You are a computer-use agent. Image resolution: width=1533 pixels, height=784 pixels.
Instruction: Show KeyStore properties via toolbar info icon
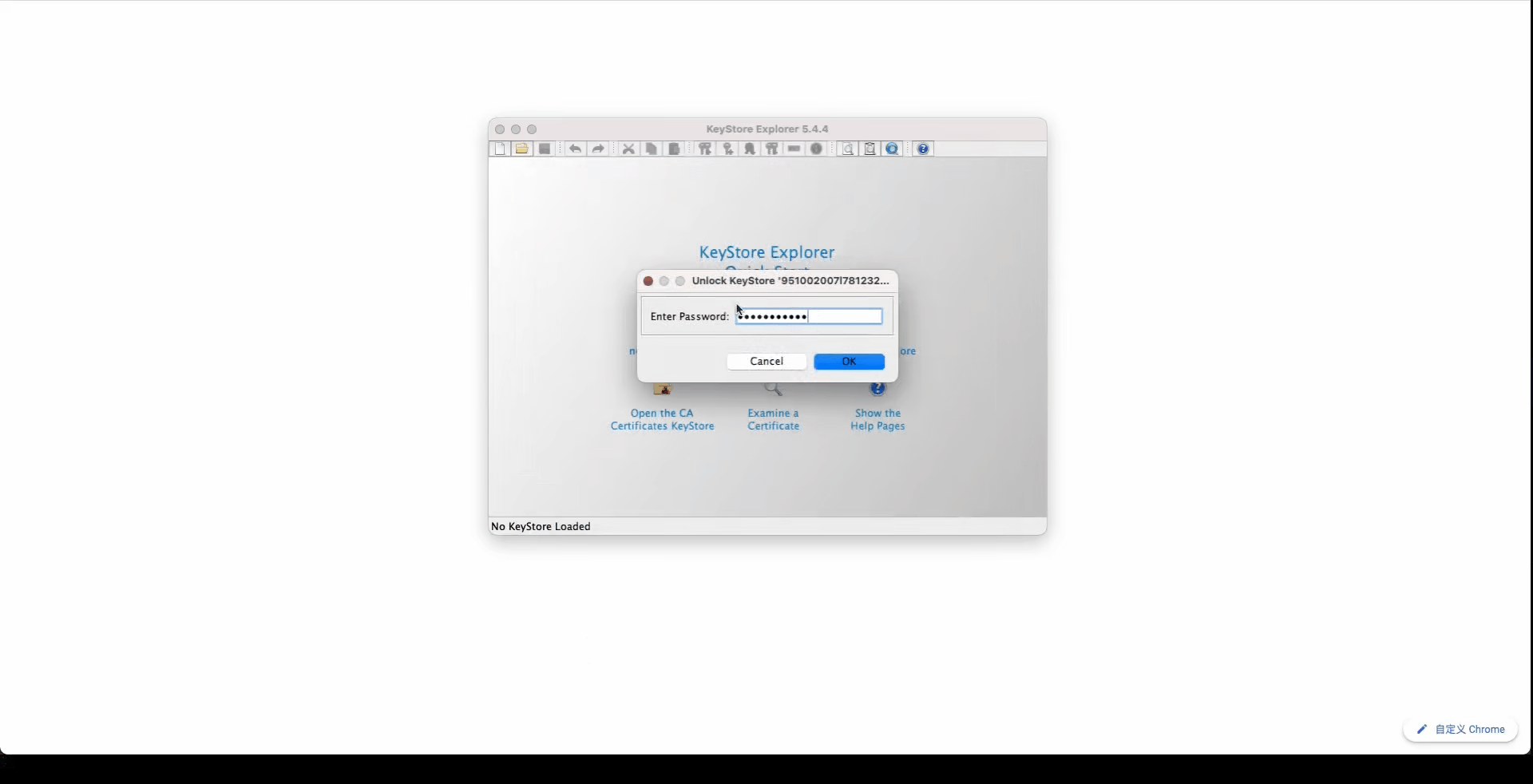[x=817, y=149]
